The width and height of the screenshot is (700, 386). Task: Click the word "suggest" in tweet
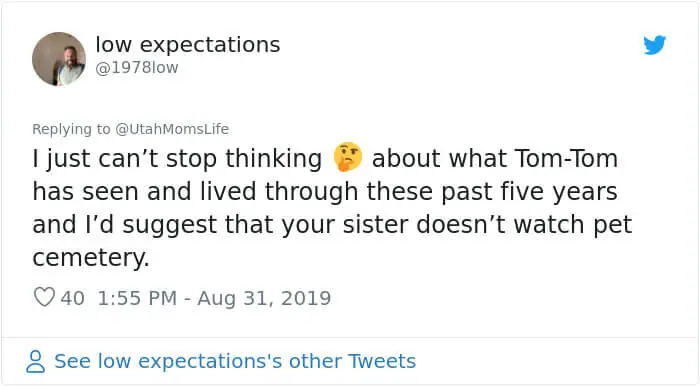tap(170, 225)
